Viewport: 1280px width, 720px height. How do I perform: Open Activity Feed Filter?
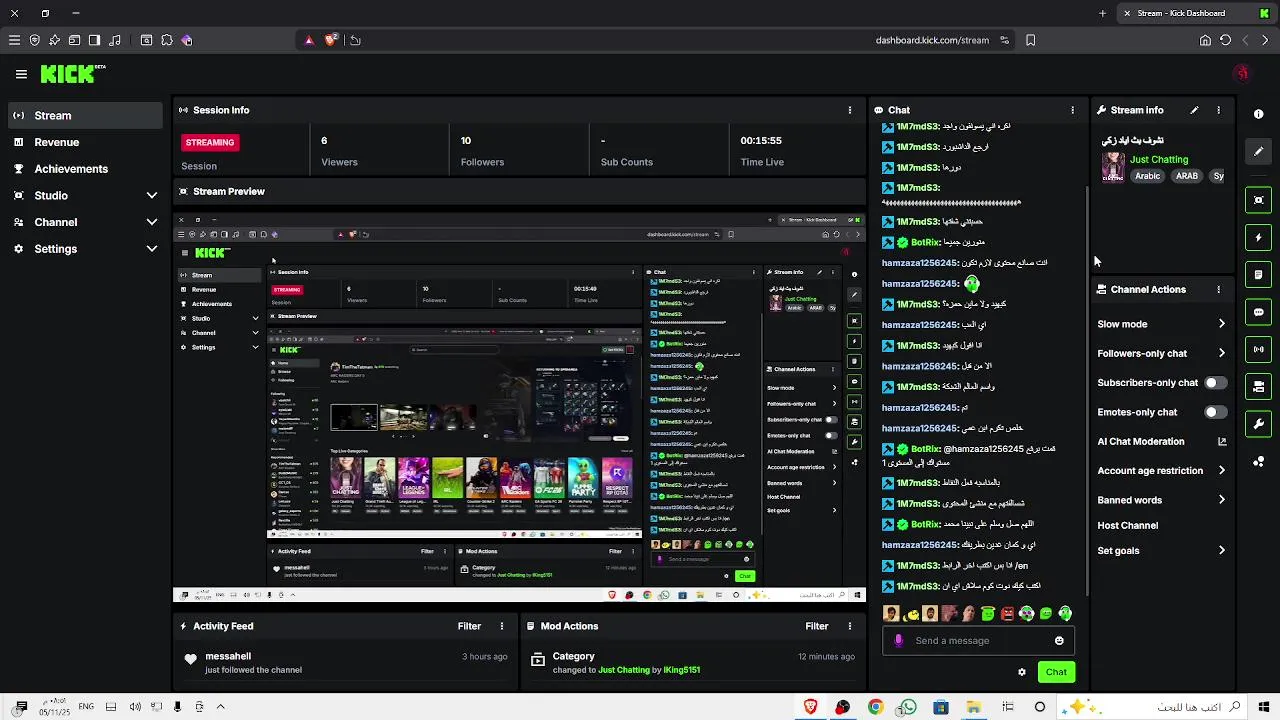(x=469, y=626)
